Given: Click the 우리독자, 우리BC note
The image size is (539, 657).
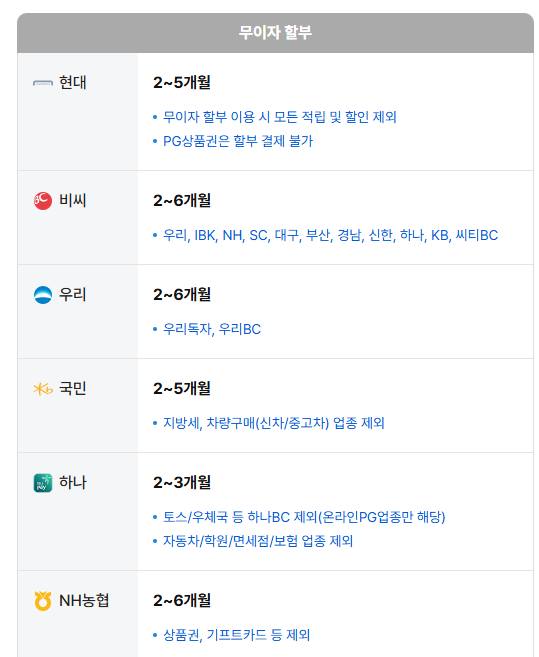Looking at the screenshot, I should pos(212,329).
